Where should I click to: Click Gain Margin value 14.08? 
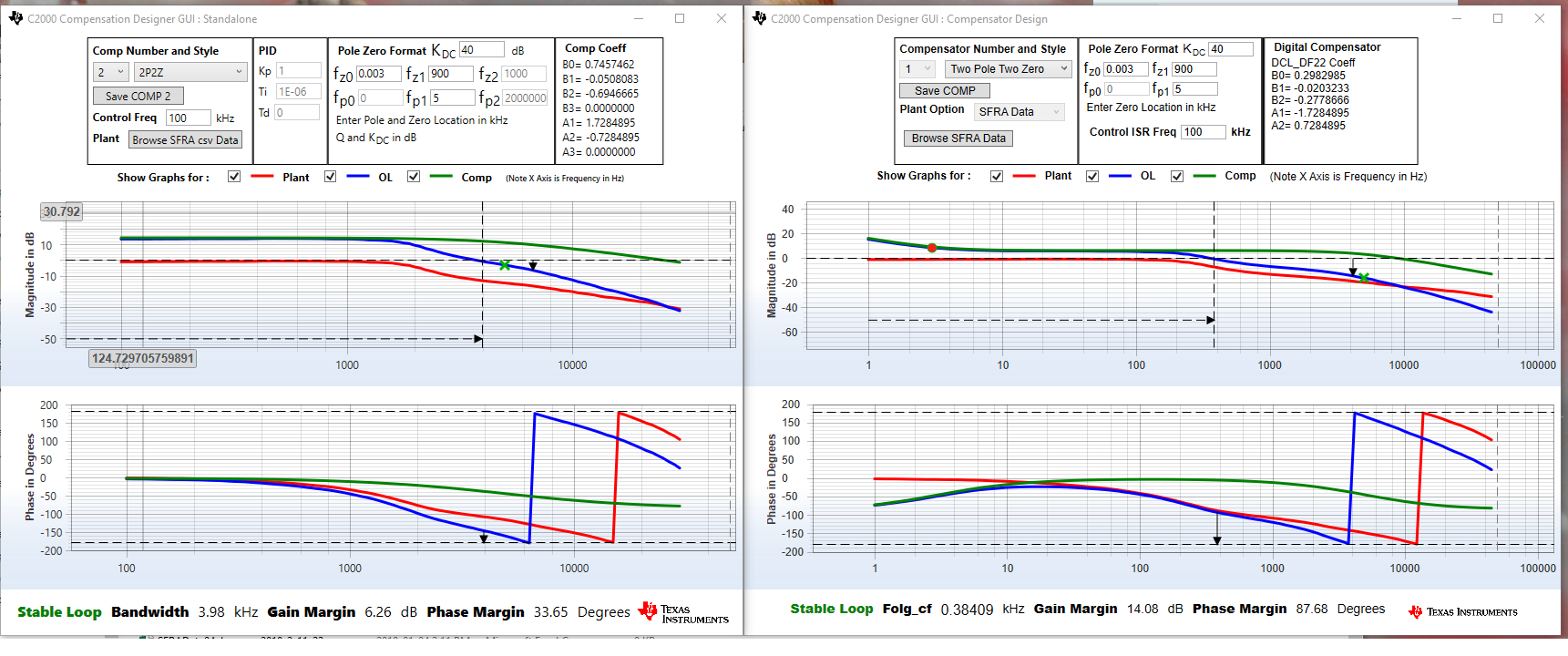click(1142, 609)
